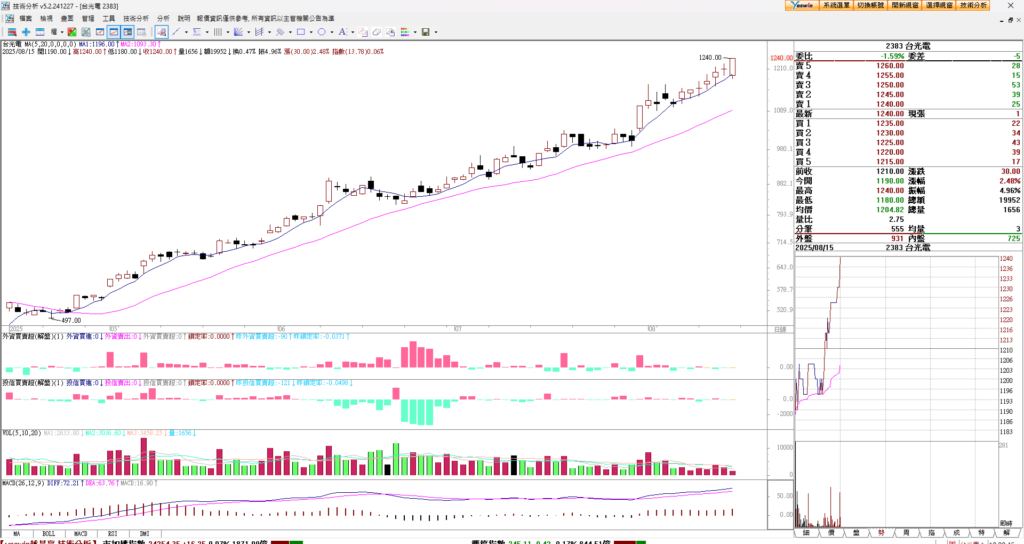Open the color palette grid icon
Image resolution: width=1024 pixels, height=544 pixels.
[x=404, y=31]
